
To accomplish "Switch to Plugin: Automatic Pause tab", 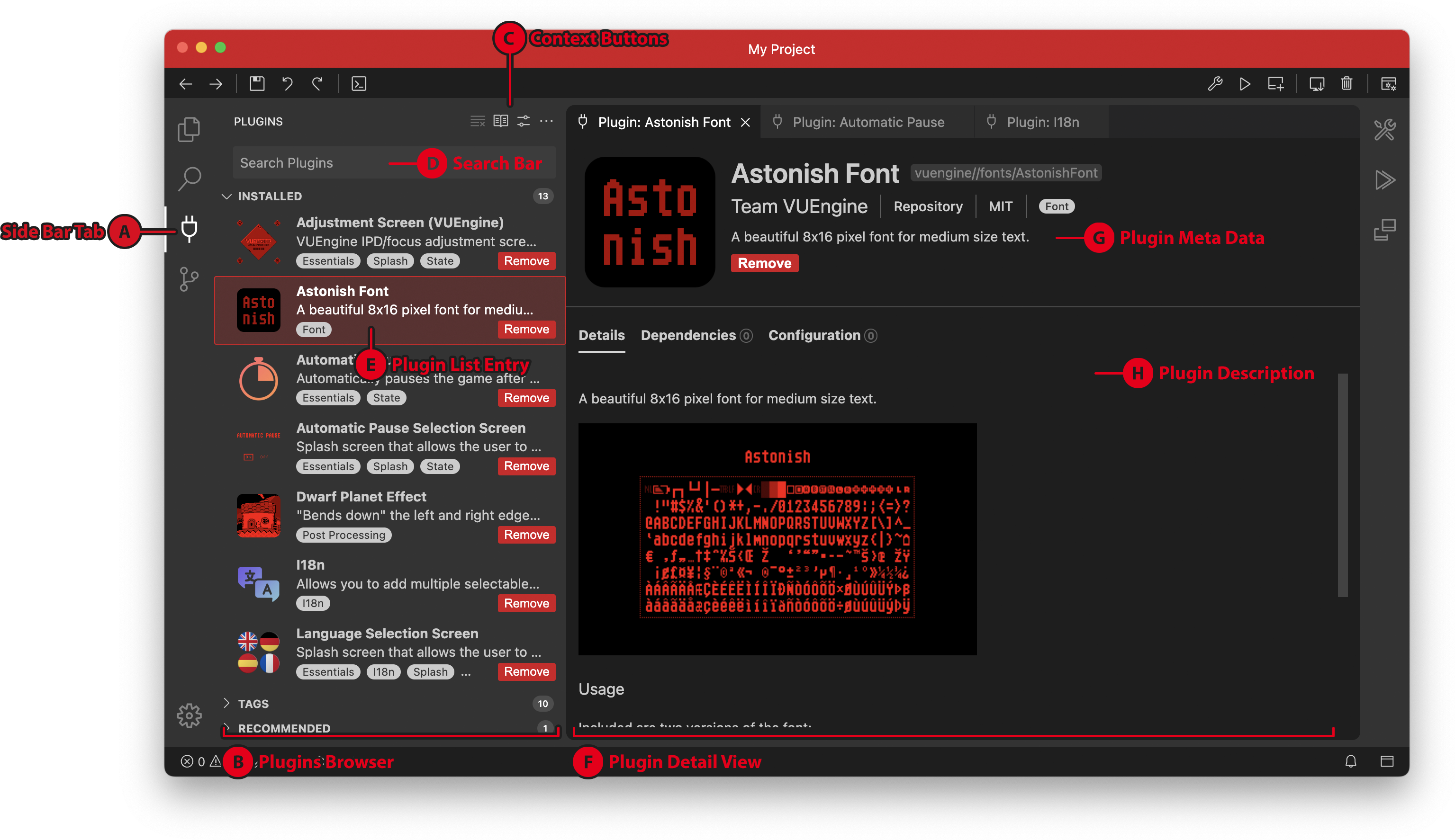I will [867, 122].
